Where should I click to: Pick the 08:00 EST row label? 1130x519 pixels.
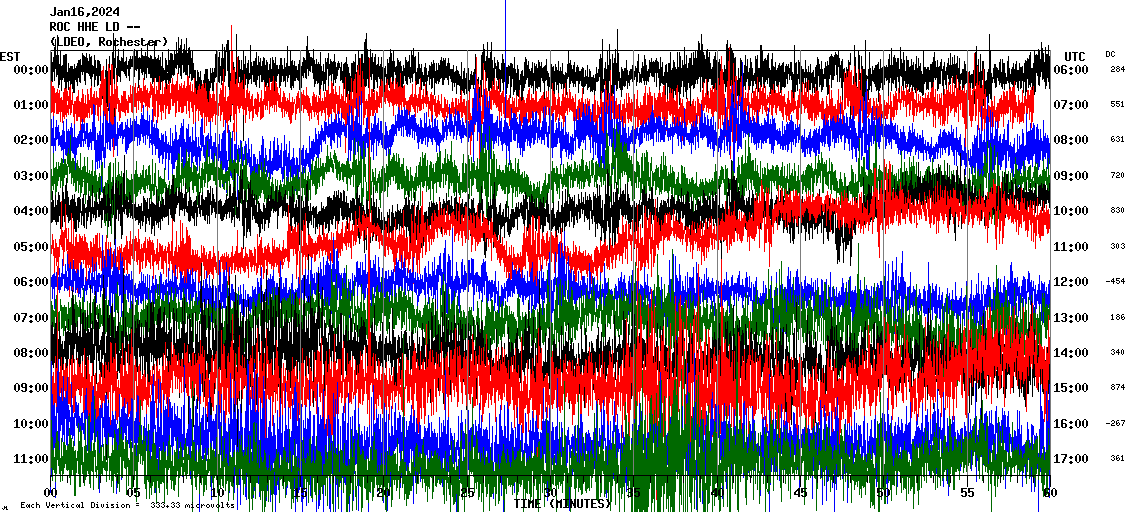[30, 352]
